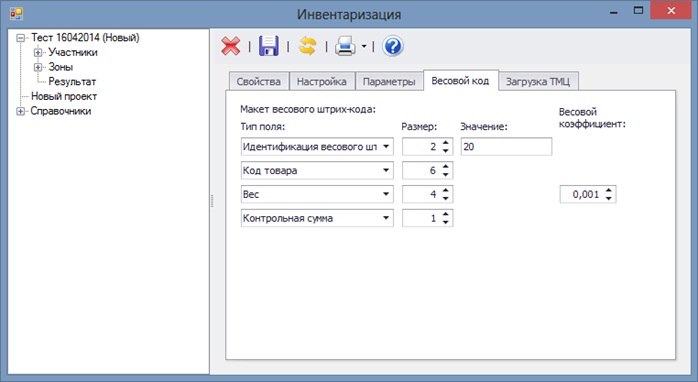
Task: Expand the Участники tree node
Action: [38, 53]
